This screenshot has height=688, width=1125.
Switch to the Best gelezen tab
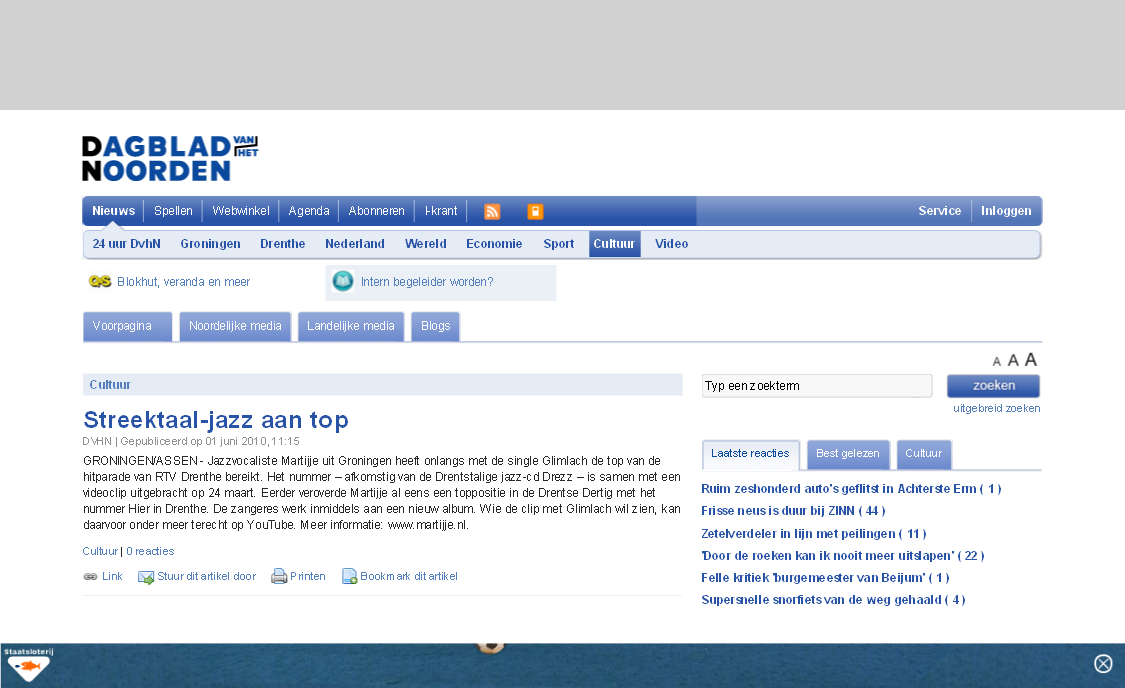coord(847,454)
